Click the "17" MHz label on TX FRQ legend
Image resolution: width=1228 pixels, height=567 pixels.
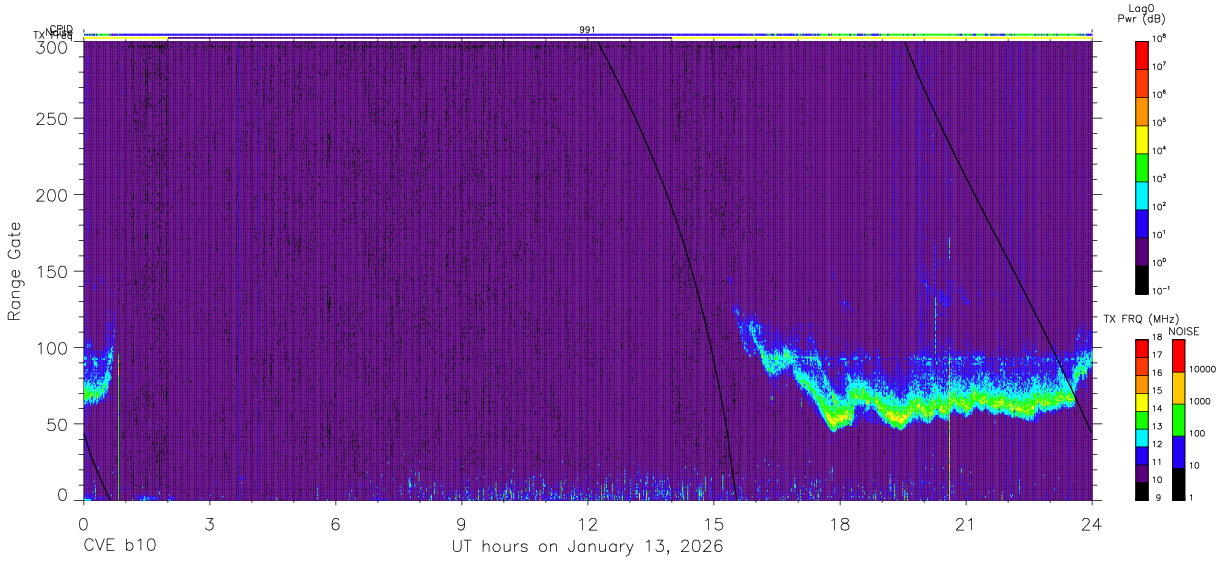(1158, 355)
